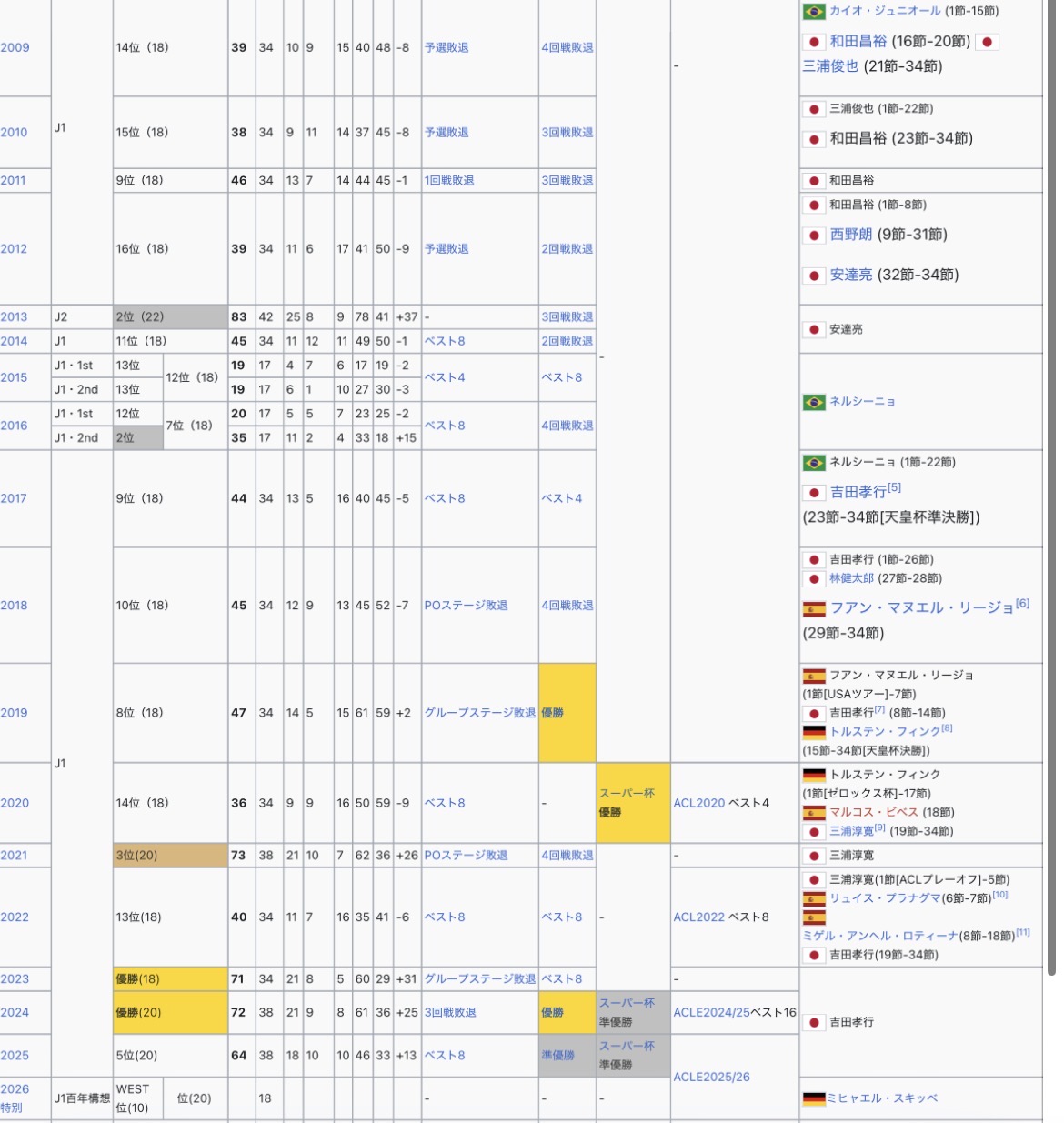This screenshot has height=1123, width=1064.
Task: Click the yellow 優勝(18) cell for 2023
Action: click(169, 979)
